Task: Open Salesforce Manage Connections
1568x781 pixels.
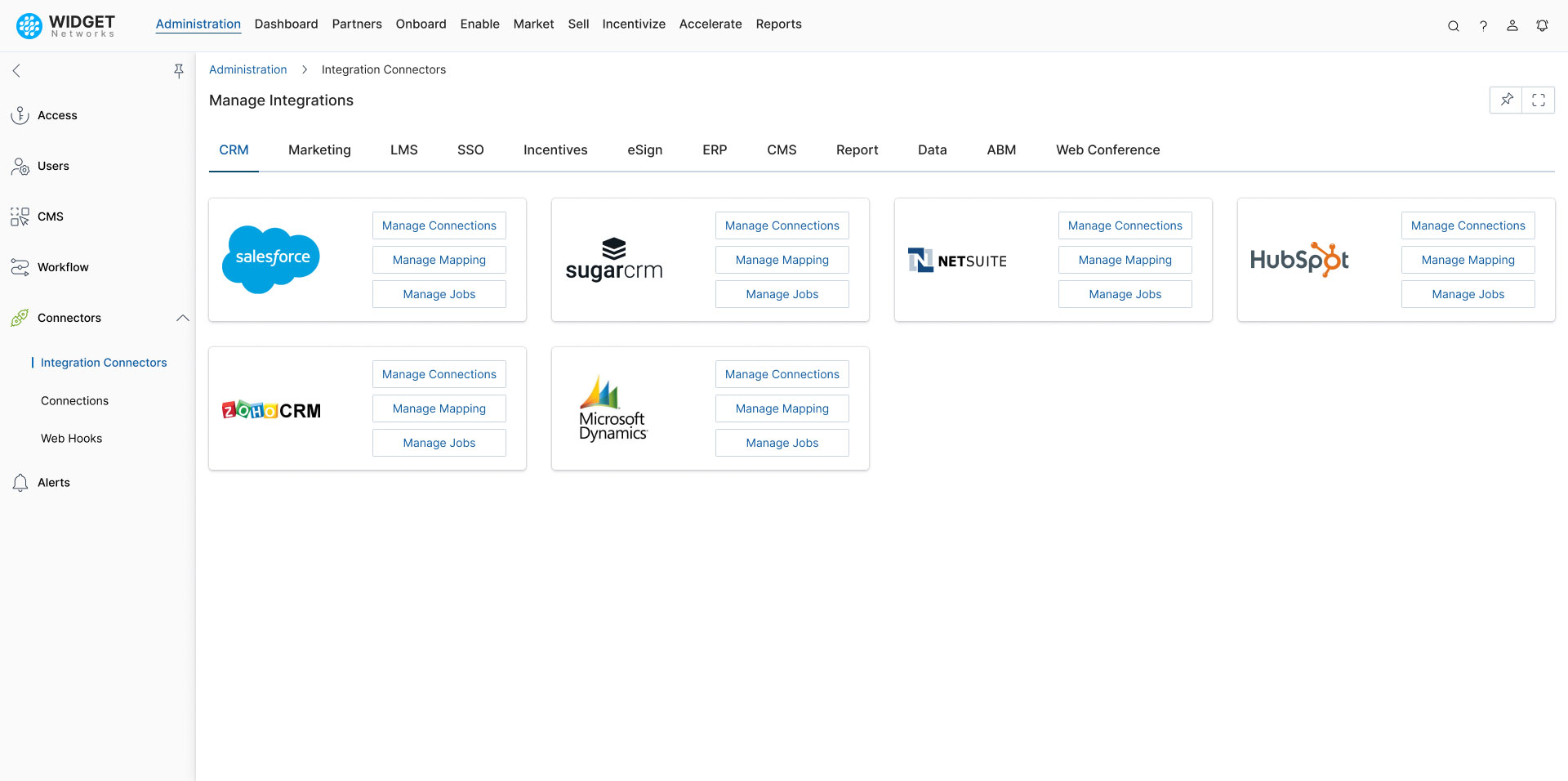Action: pos(439,225)
